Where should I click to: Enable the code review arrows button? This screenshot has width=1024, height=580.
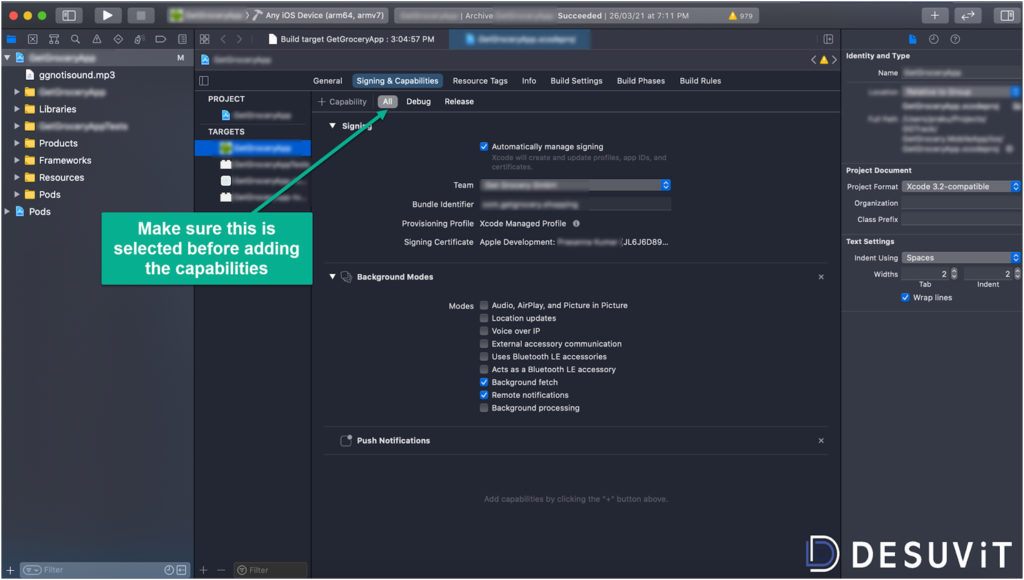pyautogui.click(x=967, y=15)
